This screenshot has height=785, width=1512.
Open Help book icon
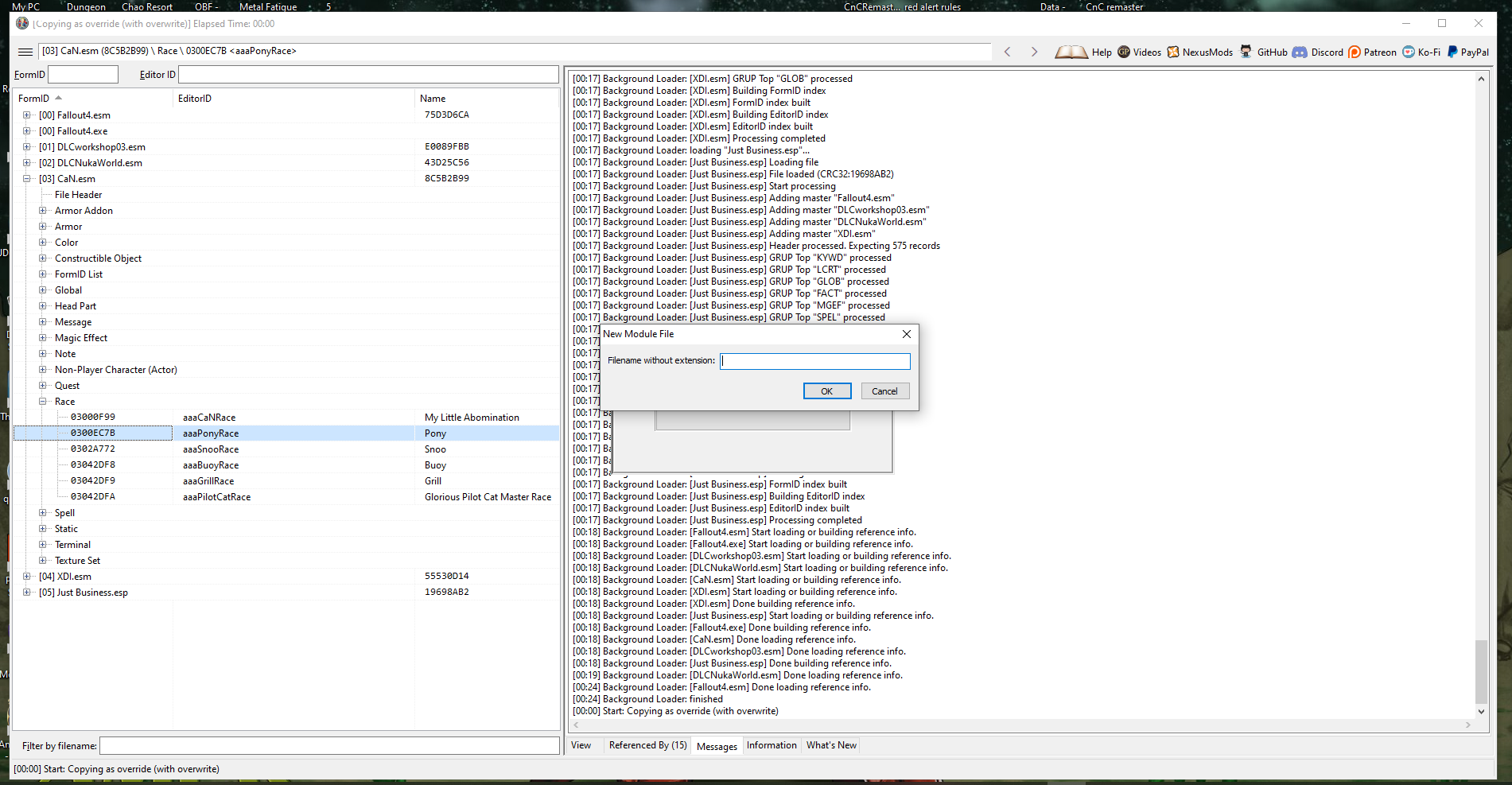pyautogui.click(x=1071, y=52)
